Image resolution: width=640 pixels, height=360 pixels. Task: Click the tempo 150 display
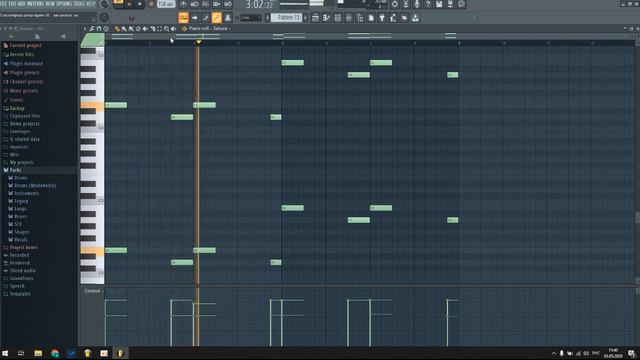pos(166,4)
